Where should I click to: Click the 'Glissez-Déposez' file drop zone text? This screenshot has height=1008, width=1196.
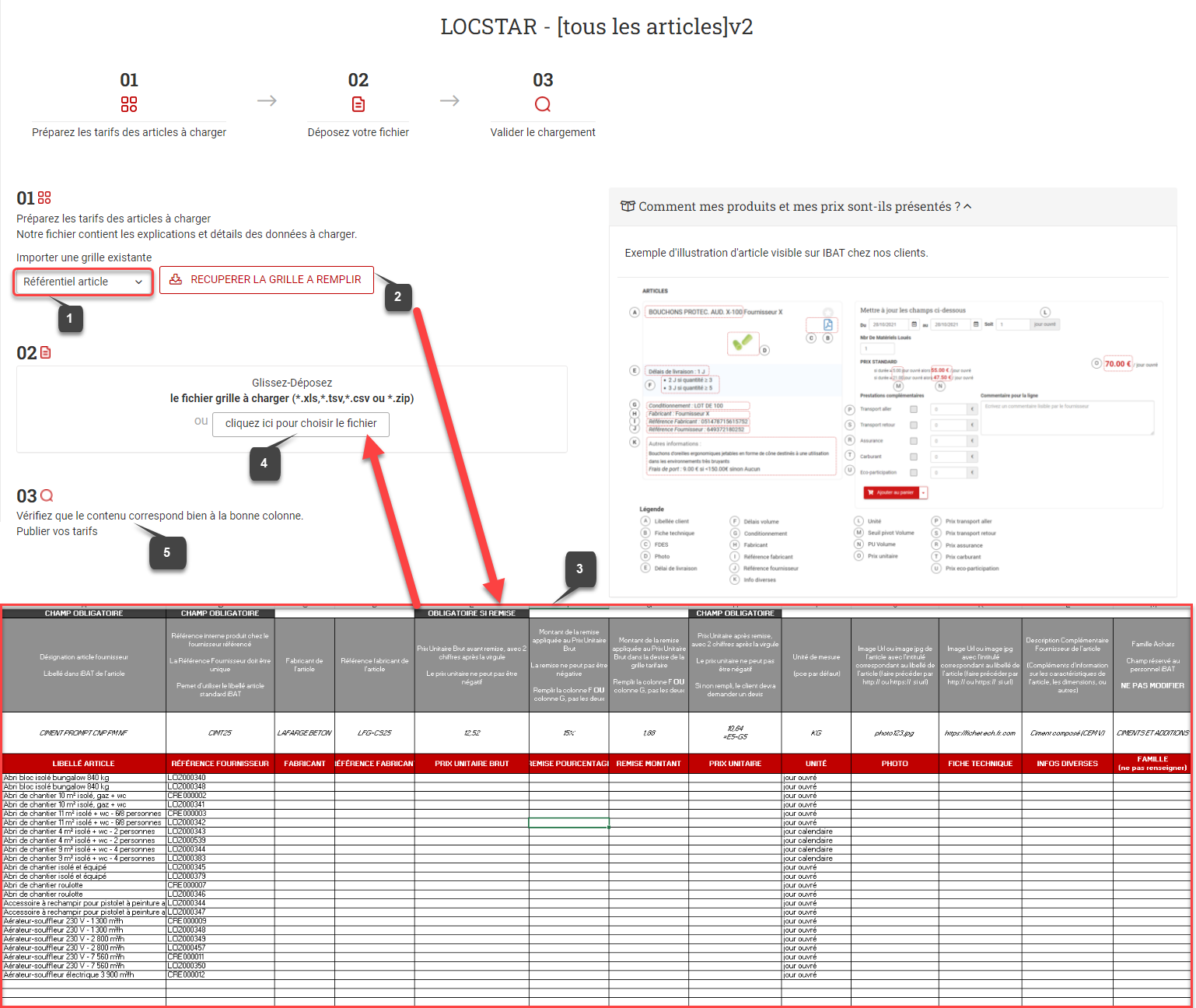(292, 383)
